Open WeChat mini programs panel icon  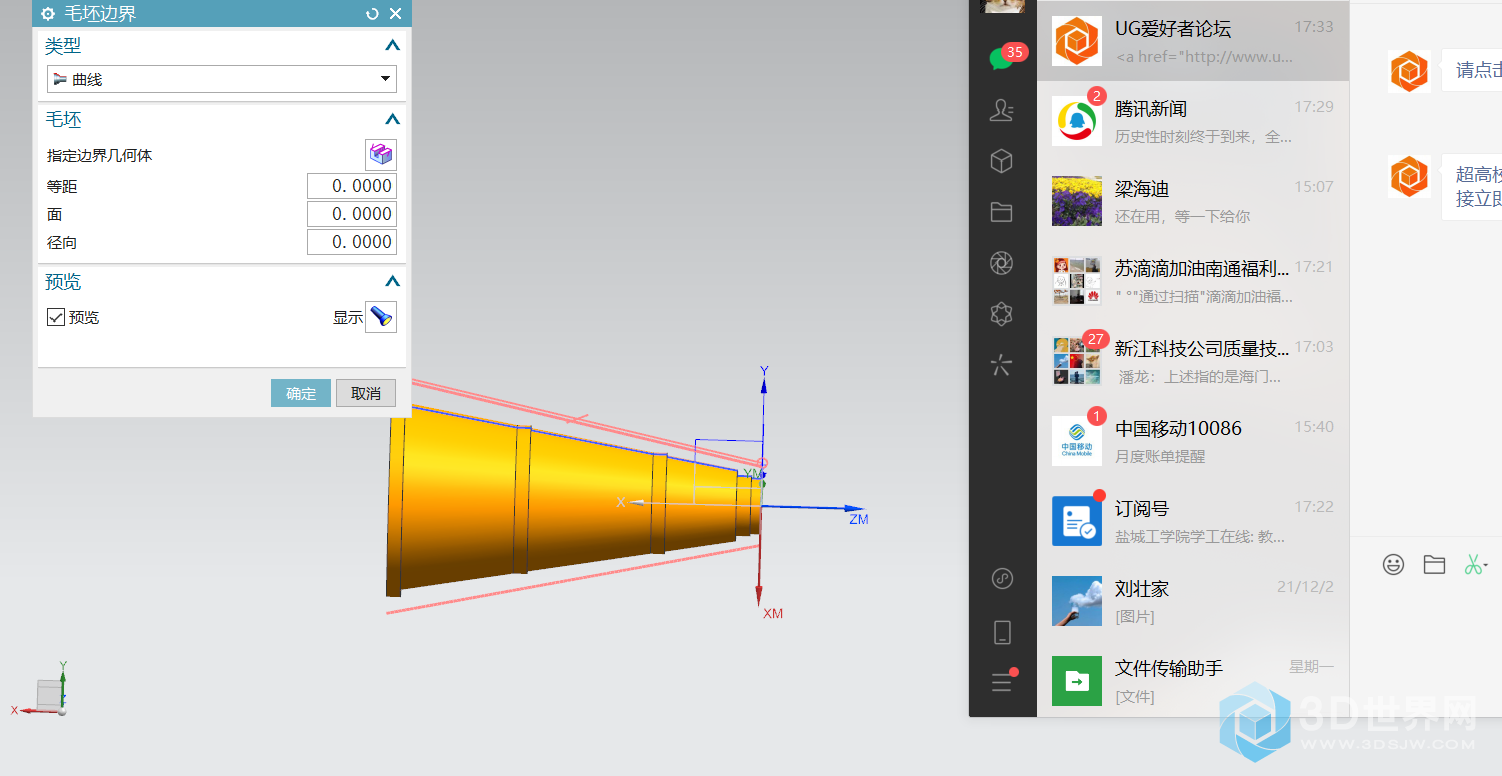pyautogui.click(x=1002, y=578)
